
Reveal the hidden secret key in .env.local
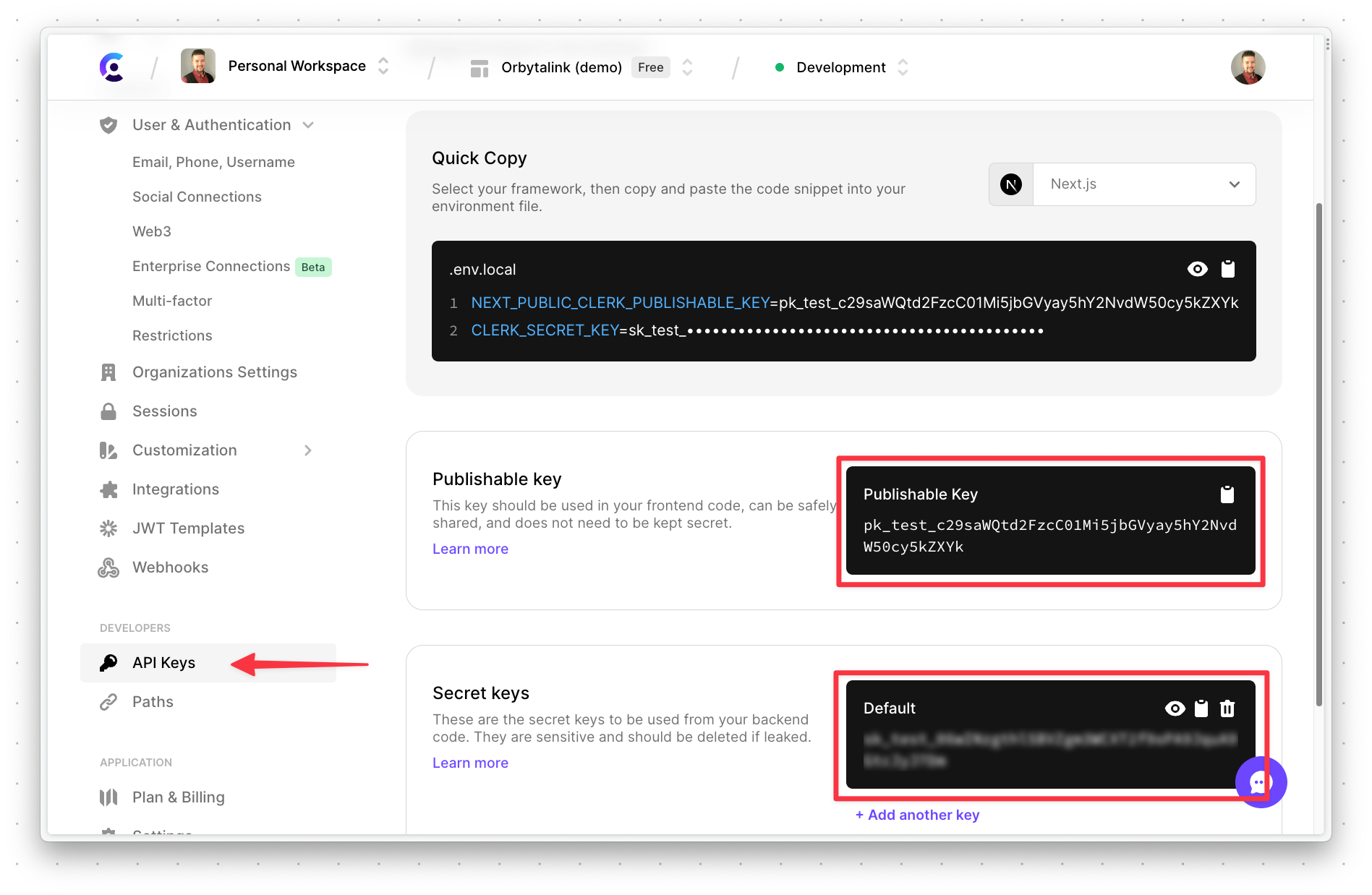coord(1198,268)
